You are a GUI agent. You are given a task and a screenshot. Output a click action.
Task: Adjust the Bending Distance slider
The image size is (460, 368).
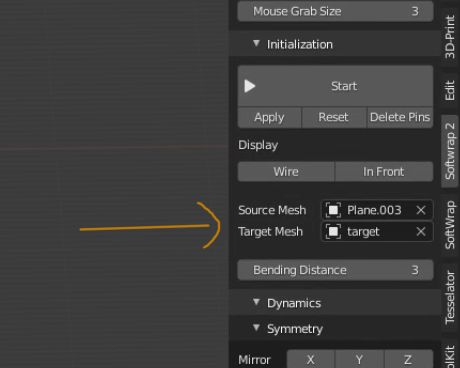(335, 270)
